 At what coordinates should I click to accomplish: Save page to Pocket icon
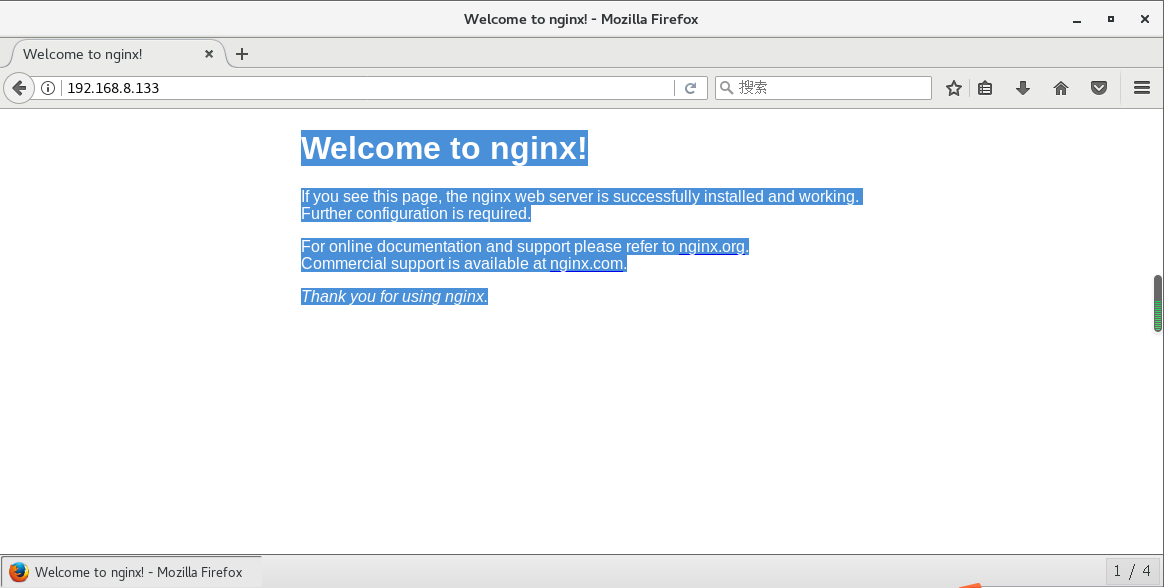point(1099,88)
